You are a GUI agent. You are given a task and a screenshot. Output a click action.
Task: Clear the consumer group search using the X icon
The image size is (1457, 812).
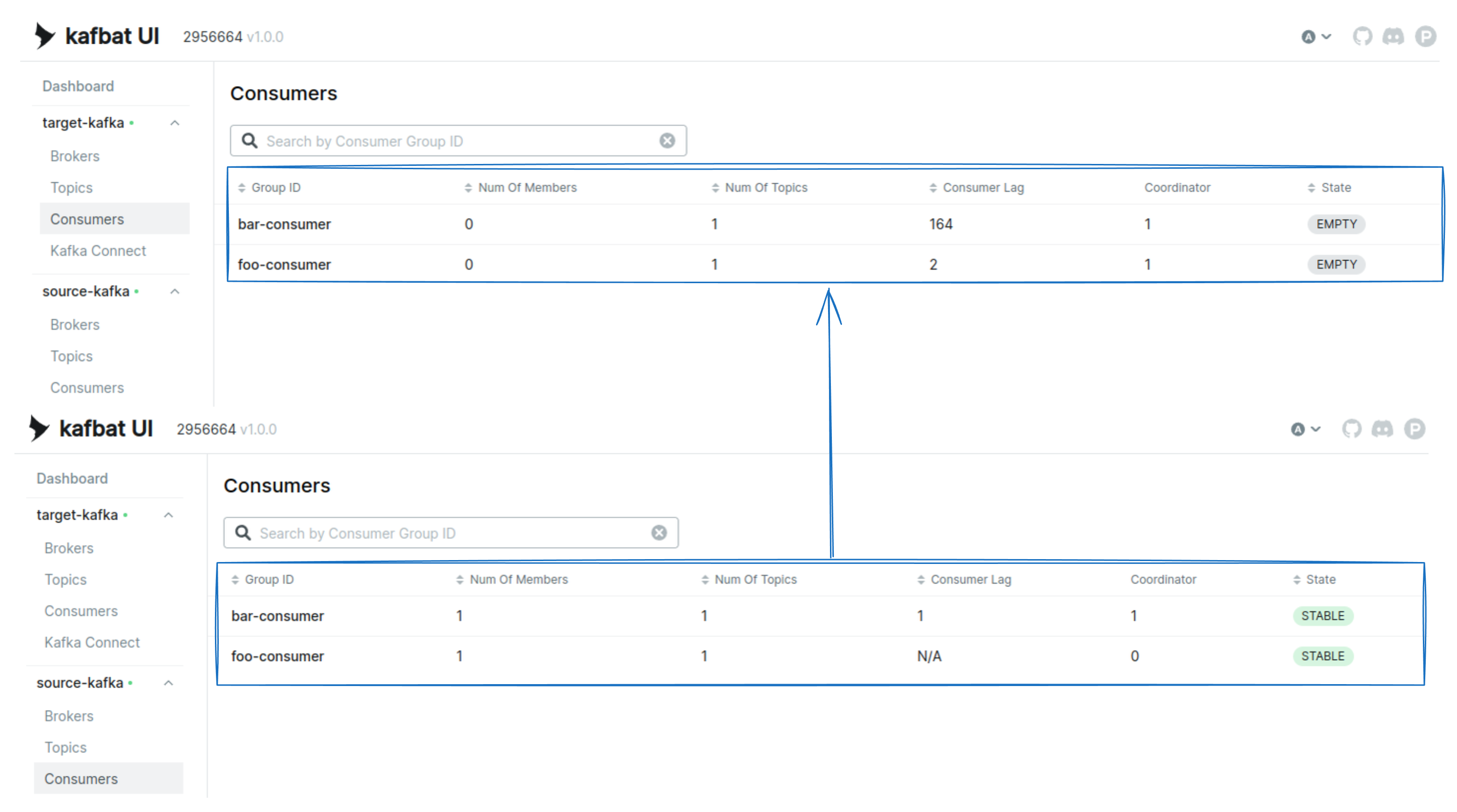[667, 140]
